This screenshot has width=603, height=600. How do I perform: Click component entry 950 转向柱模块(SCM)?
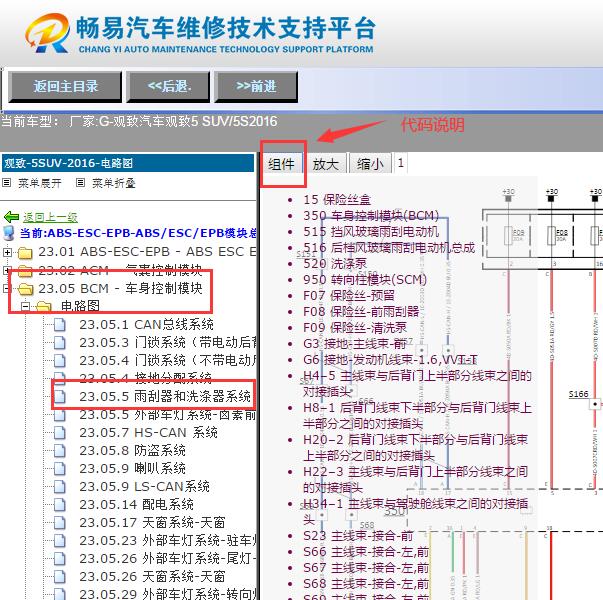click(365, 280)
